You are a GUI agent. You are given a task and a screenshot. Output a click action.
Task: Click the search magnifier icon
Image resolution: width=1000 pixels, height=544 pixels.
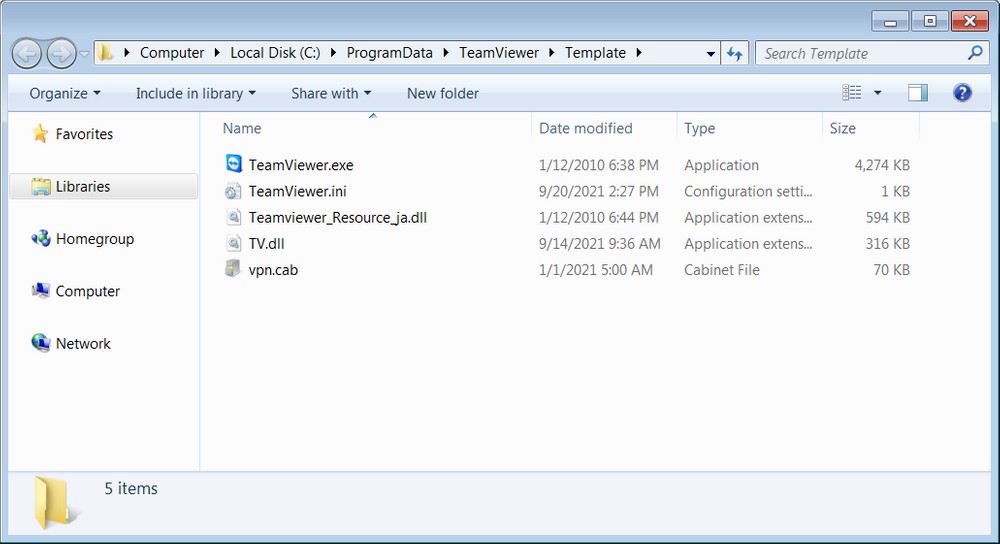click(x=975, y=53)
